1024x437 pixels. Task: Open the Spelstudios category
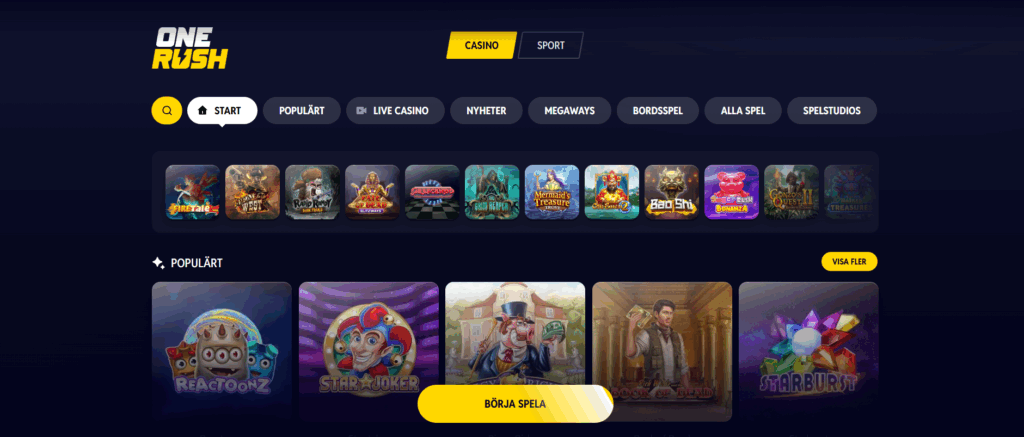pyautogui.click(x=832, y=110)
